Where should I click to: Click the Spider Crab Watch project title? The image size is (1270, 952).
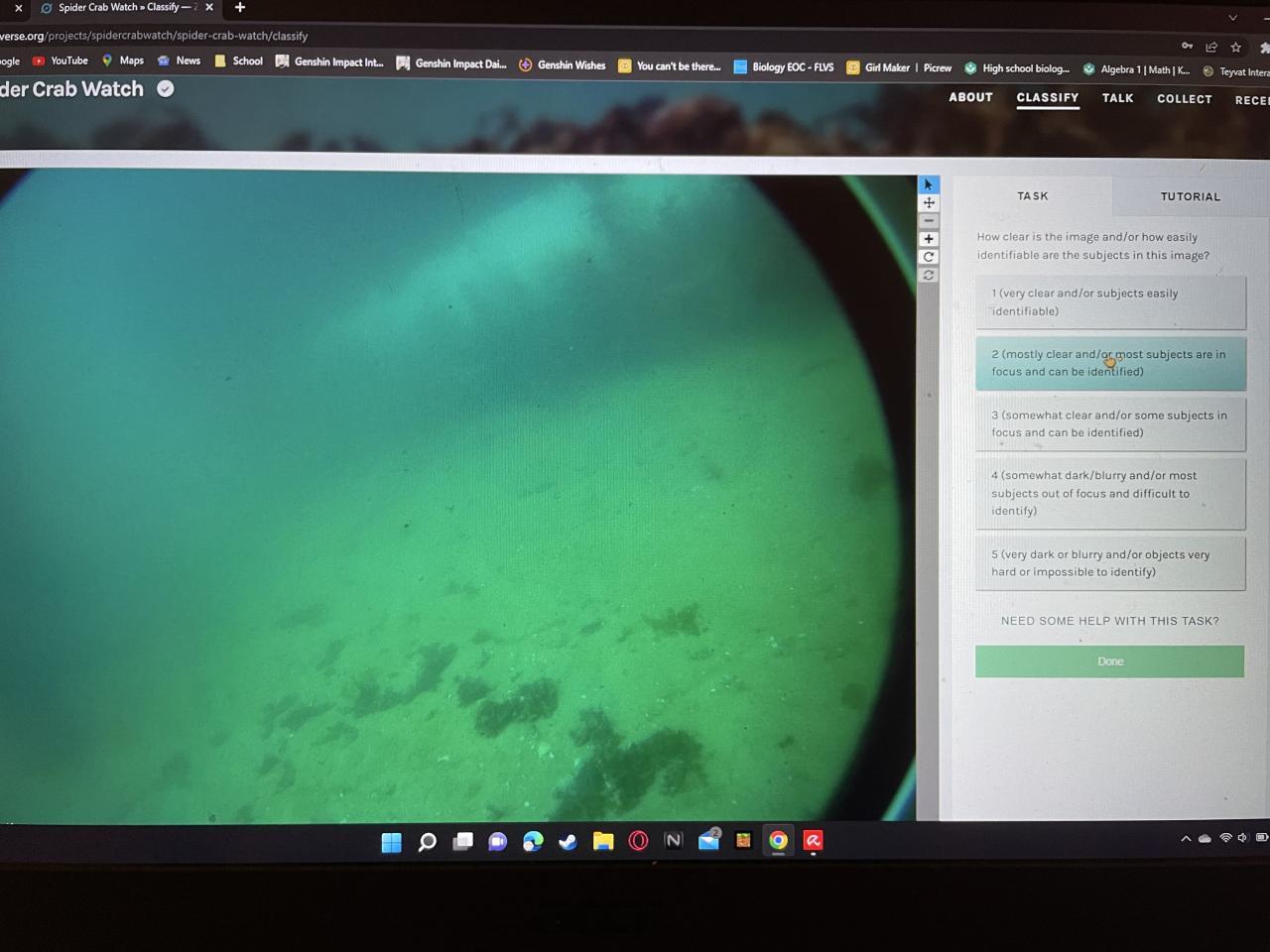[71, 89]
